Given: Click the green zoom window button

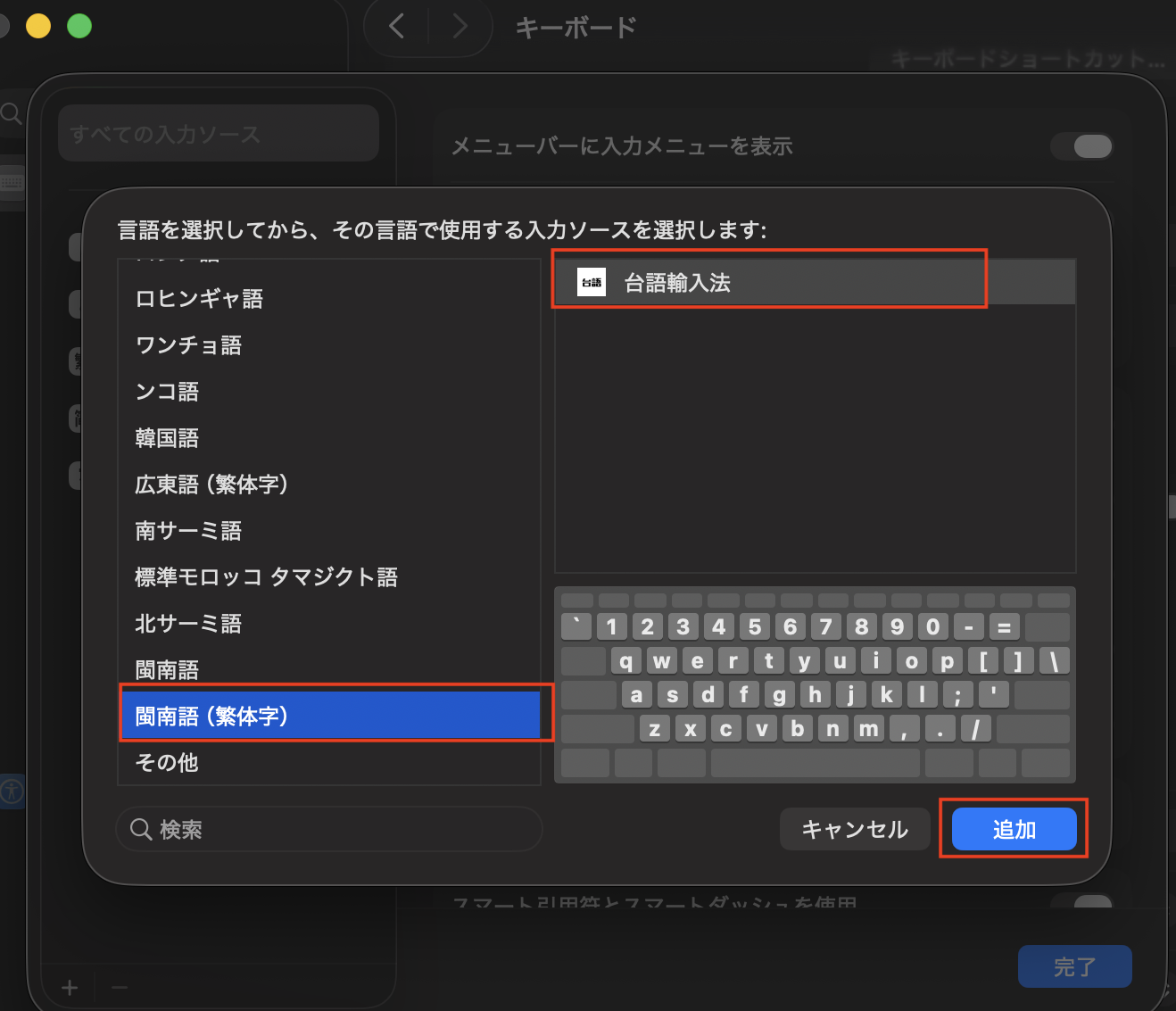Looking at the screenshot, I should (79, 26).
